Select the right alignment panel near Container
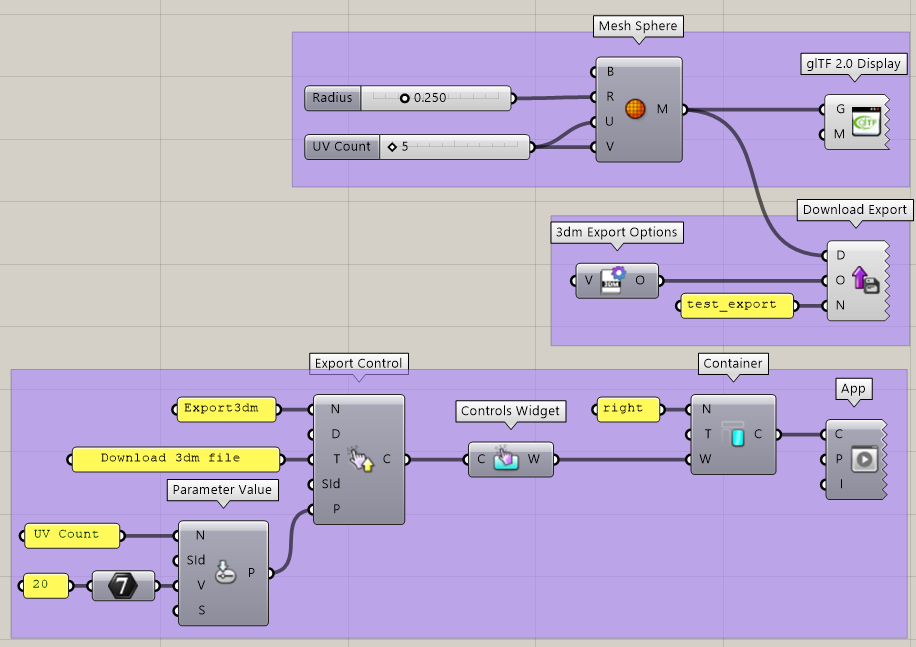916x647 pixels. point(627,409)
